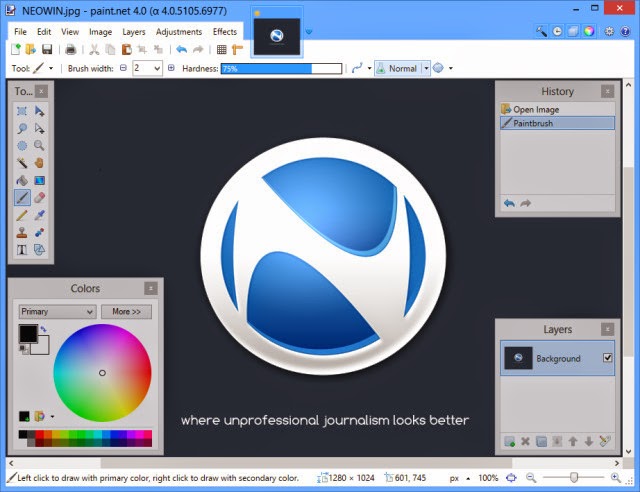
Task: Select the Eraser tool
Action: tap(39, 198)
